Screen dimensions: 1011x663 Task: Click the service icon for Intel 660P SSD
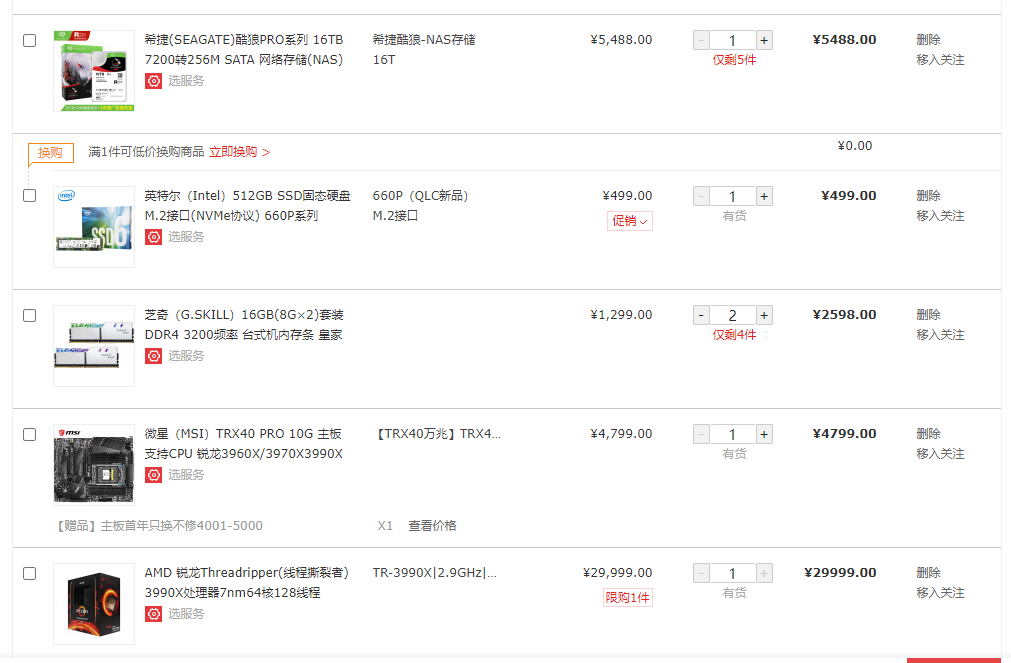153,237
